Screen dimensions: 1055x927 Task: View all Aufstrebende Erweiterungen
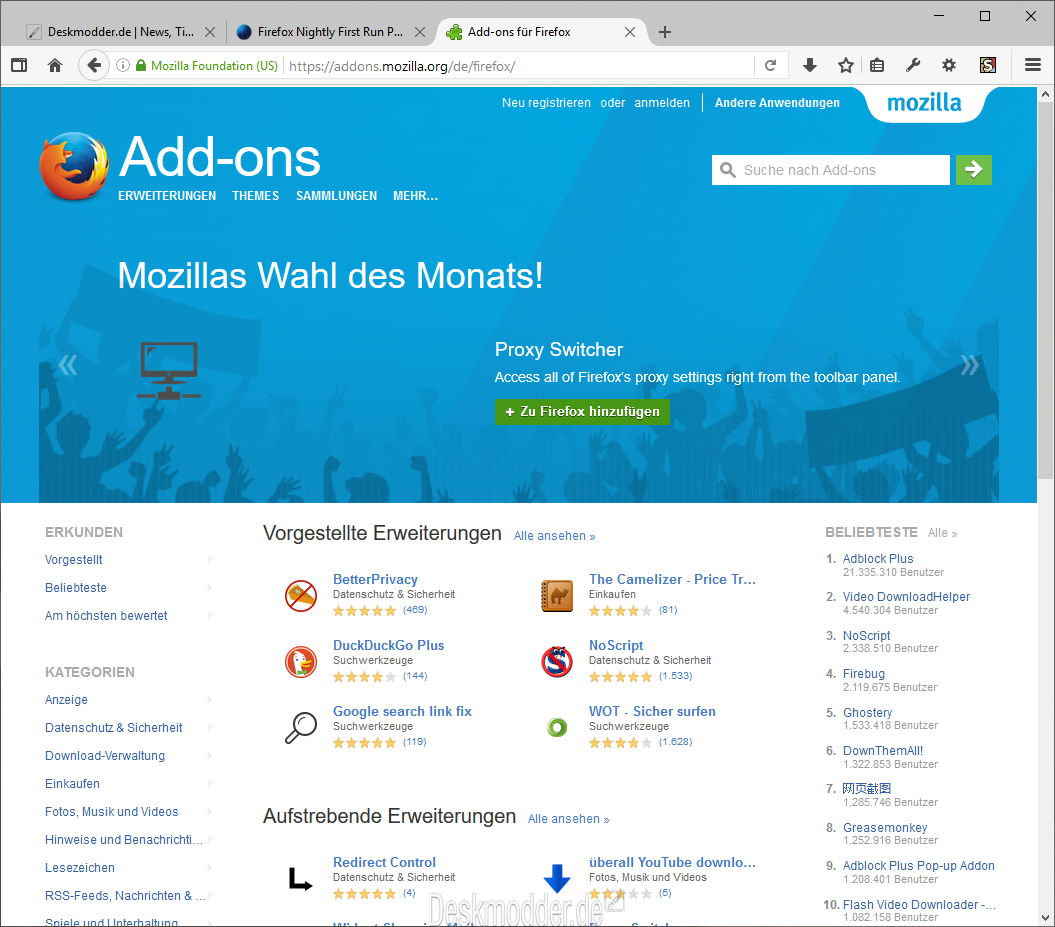pos(569,819)
